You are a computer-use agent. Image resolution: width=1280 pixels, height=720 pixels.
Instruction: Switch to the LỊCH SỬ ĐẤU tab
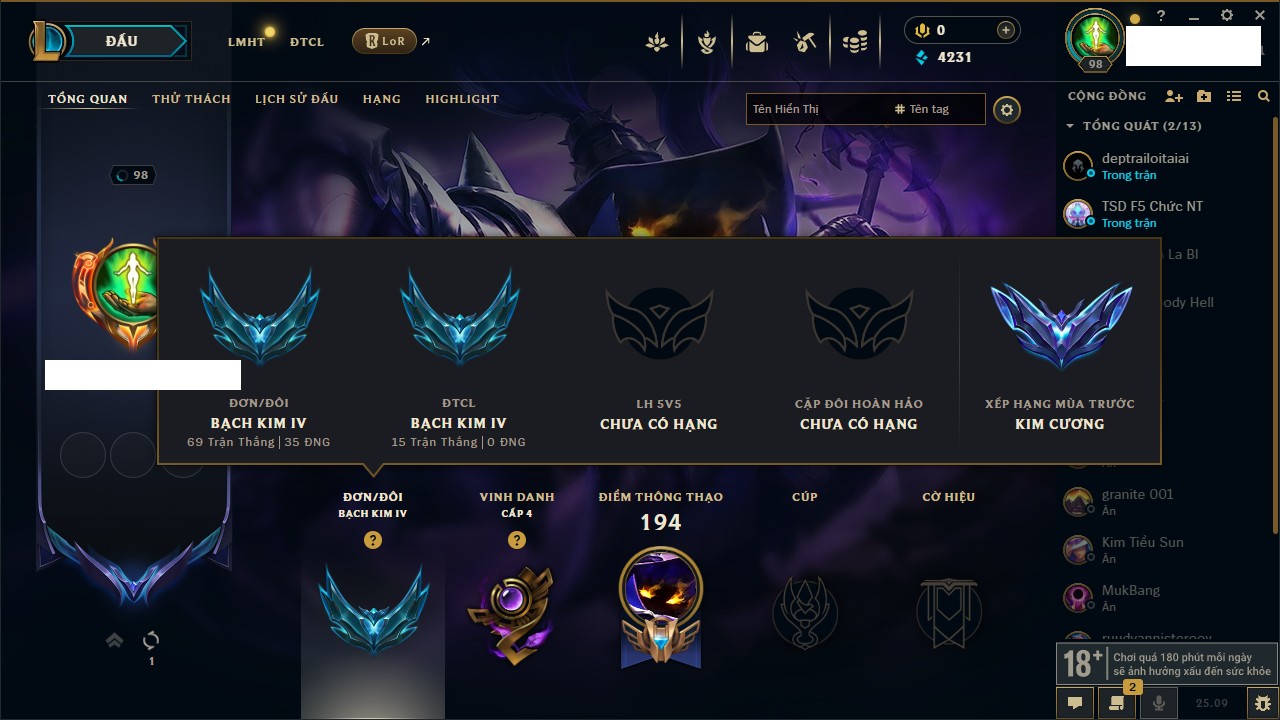296,99
